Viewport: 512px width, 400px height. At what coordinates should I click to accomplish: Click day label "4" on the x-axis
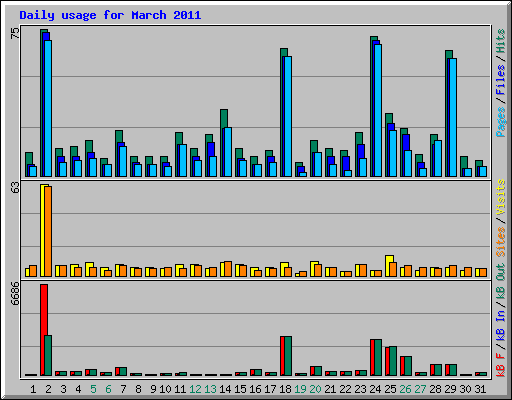(78, 389)
